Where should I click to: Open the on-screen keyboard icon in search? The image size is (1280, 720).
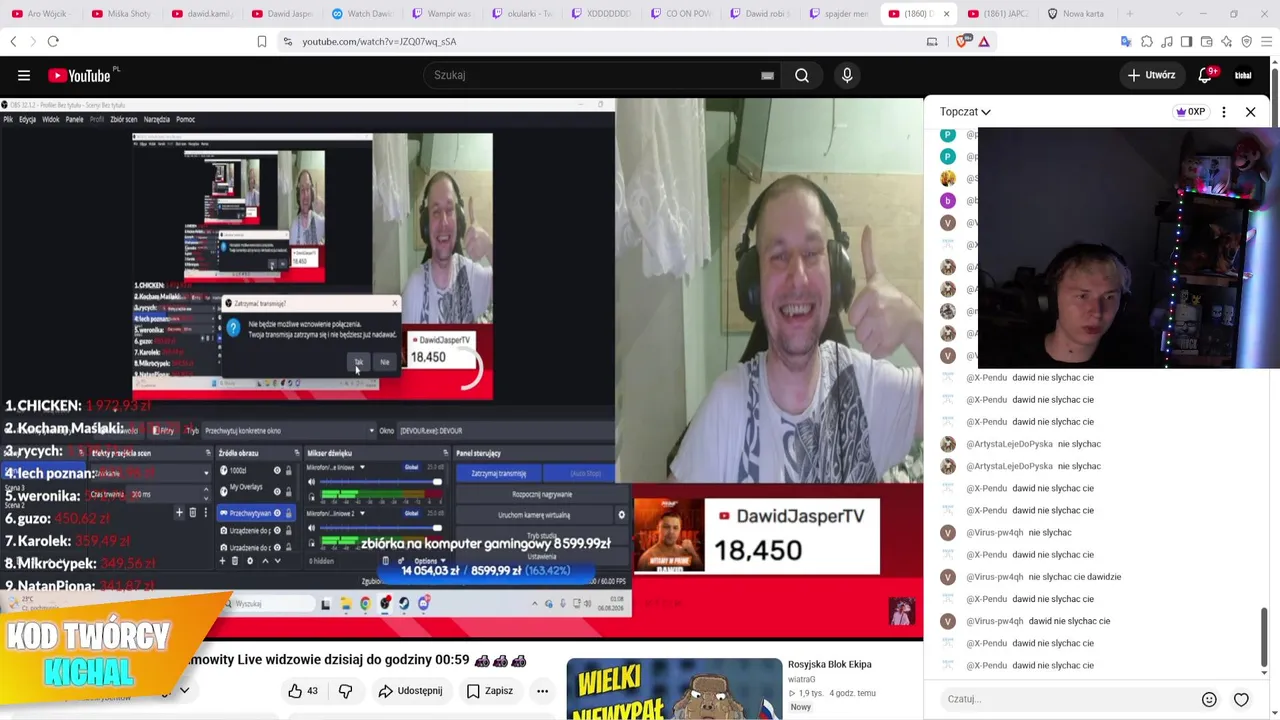767,75
